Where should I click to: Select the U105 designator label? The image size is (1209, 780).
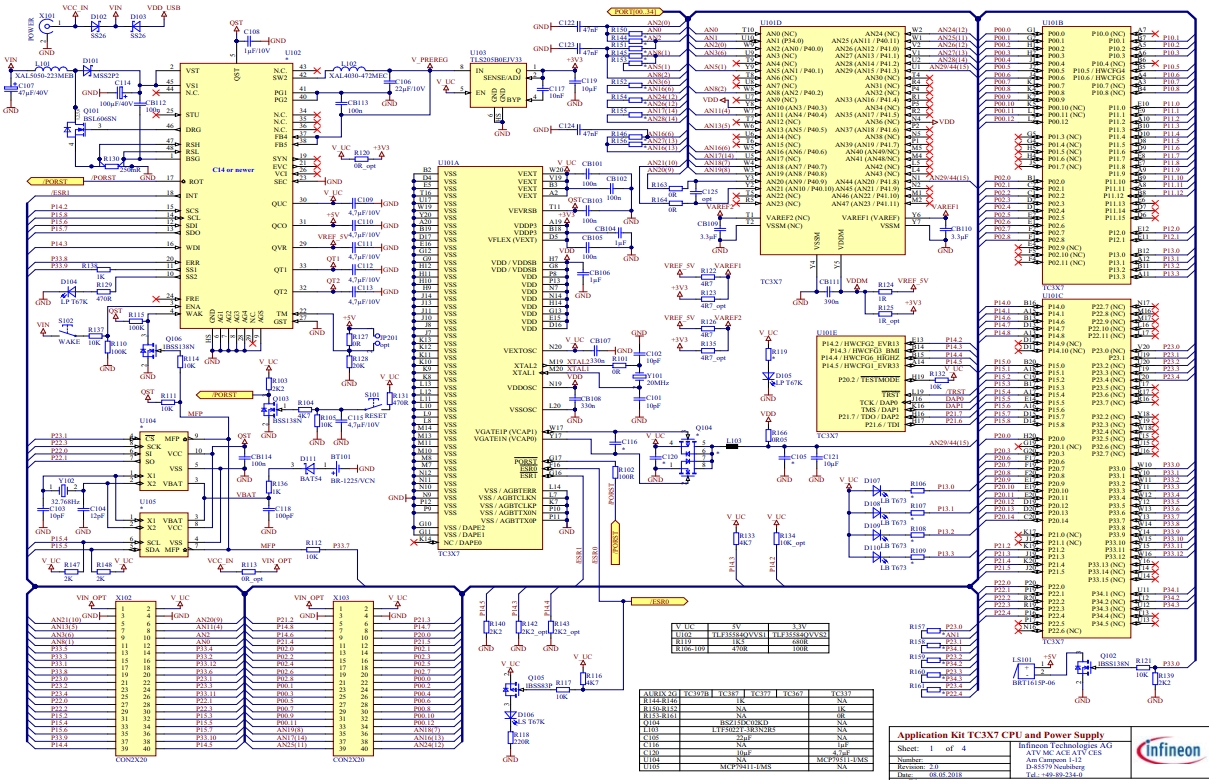click(147, 503)
